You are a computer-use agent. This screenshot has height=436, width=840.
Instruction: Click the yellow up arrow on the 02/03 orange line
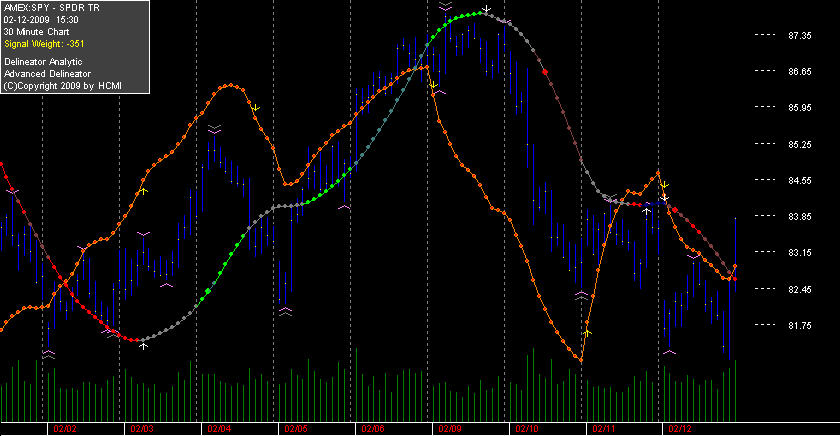144,191
